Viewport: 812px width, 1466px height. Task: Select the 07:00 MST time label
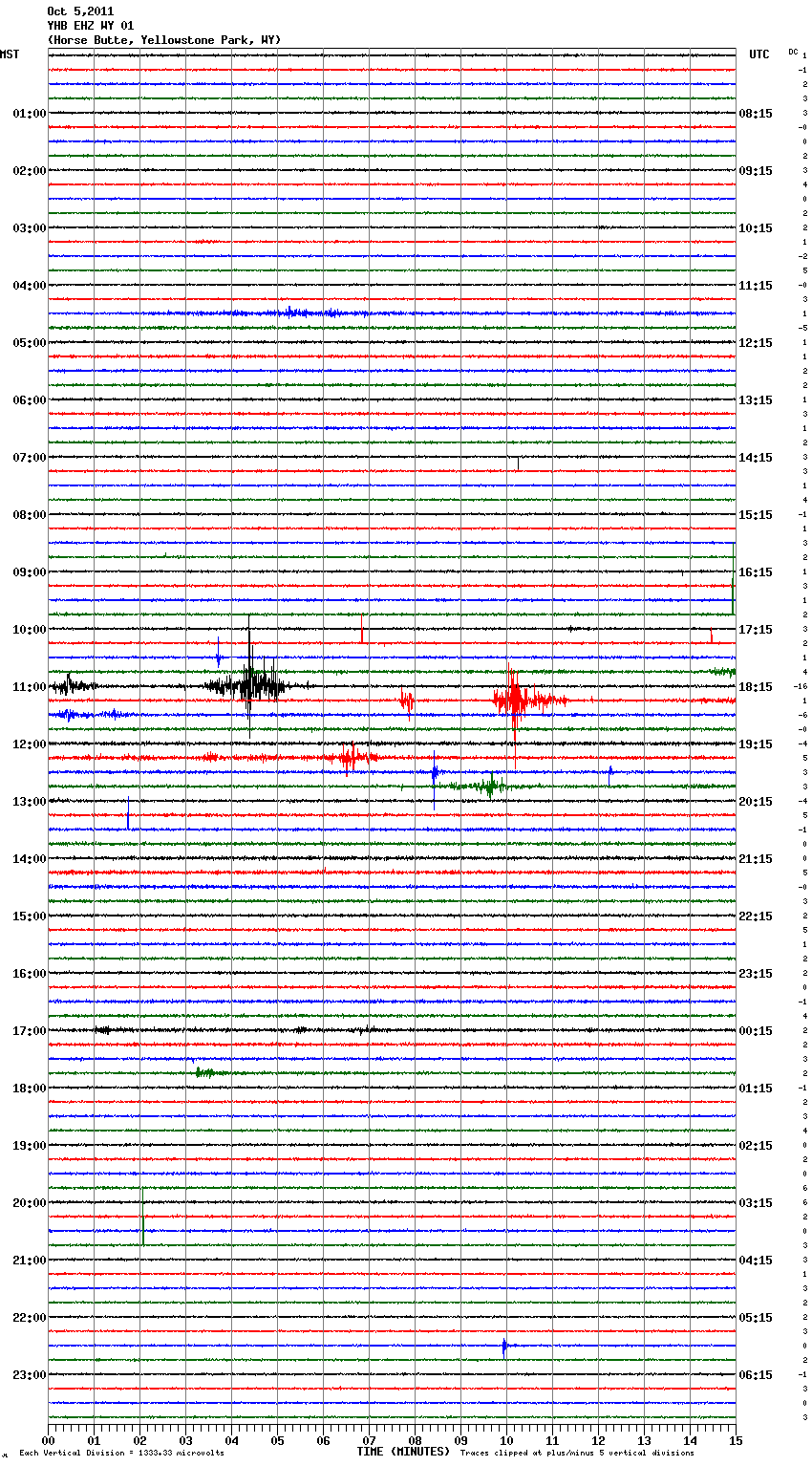point(30,458)
